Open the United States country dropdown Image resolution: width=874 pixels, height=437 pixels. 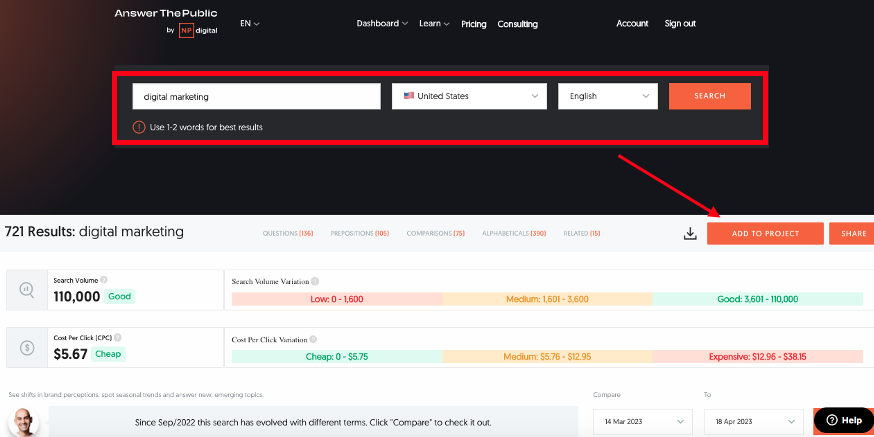tap(468, 96)
